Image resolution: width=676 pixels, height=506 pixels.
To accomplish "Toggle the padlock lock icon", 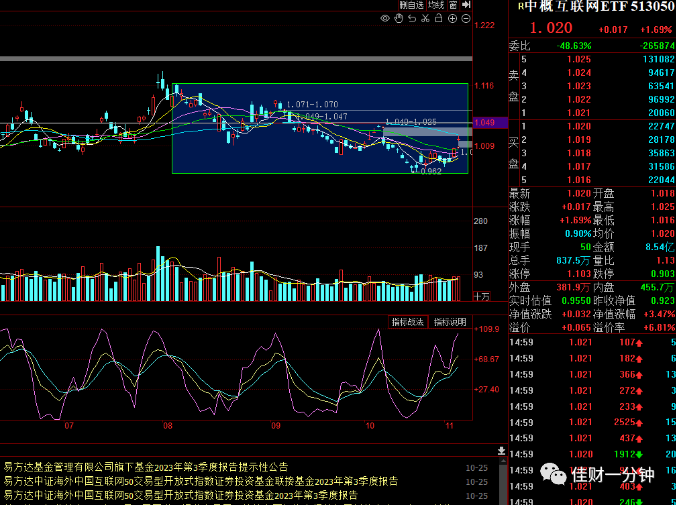I will (438, 18).
